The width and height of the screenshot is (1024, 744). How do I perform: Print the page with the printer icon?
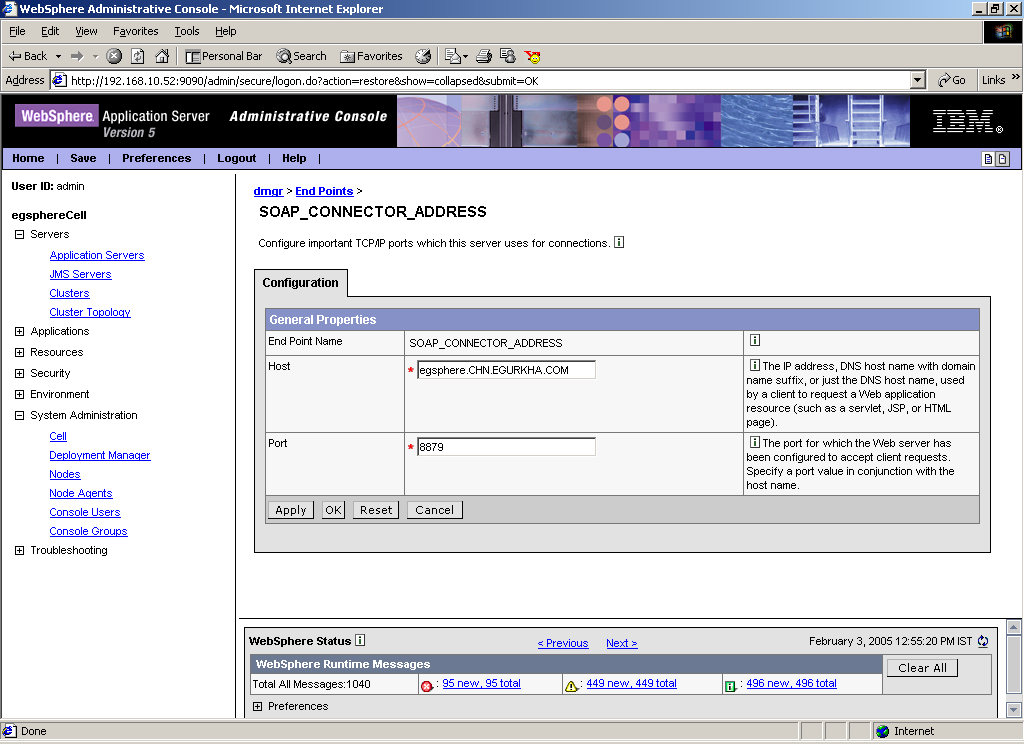484,56
